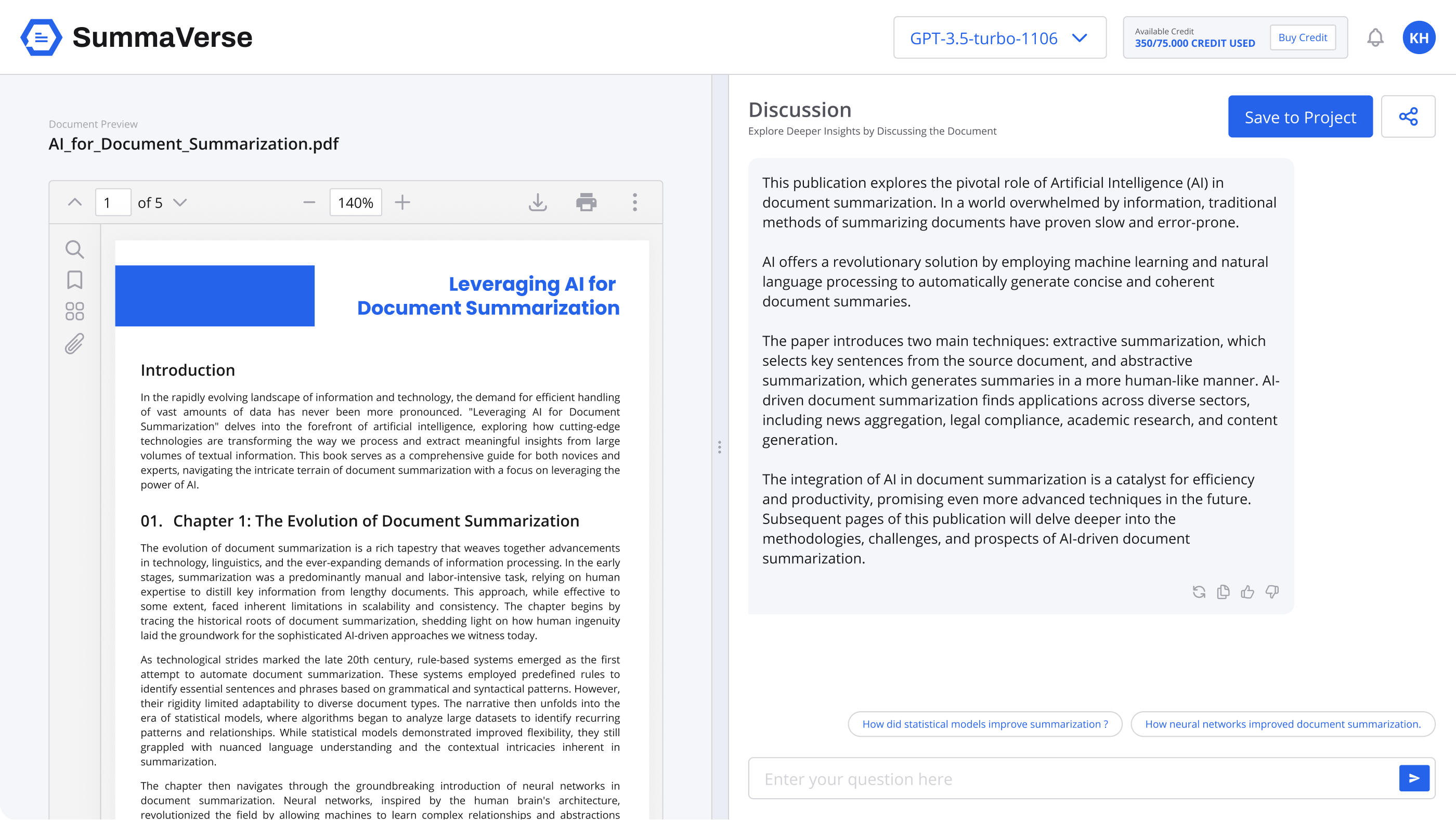This screenshot has height=820, width=1456.
Task: Click the 'Available Credit' label
Action: [1164, 31]
